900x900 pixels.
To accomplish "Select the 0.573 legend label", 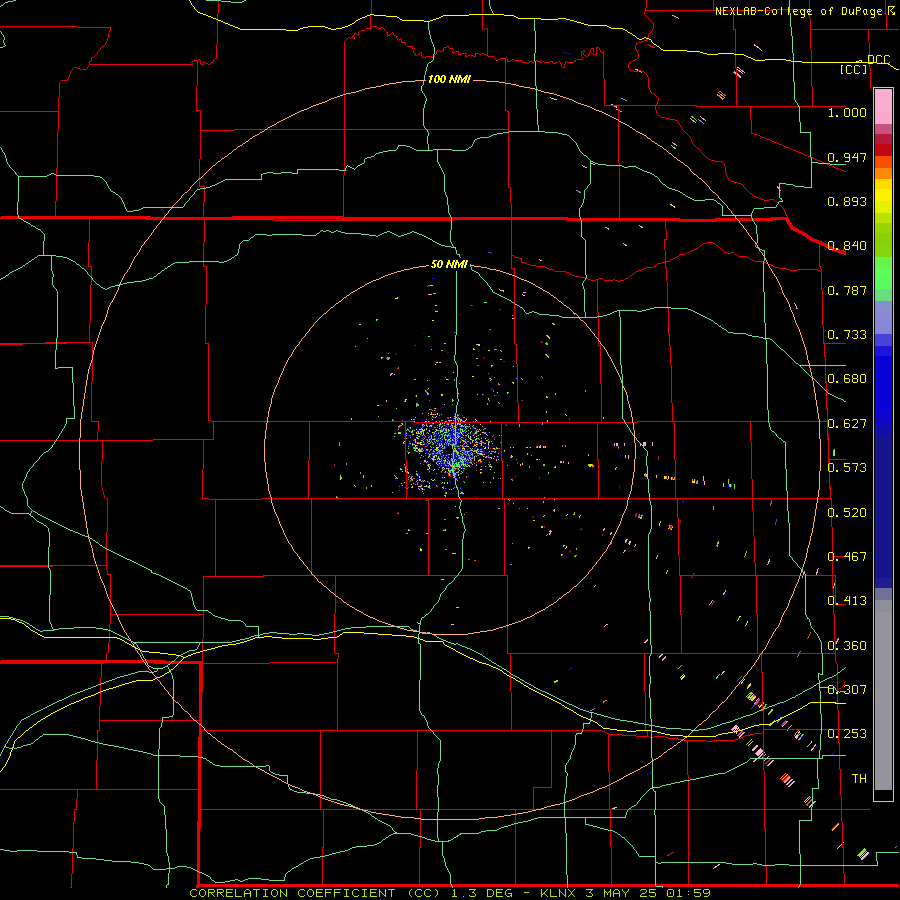I will 847,468.
